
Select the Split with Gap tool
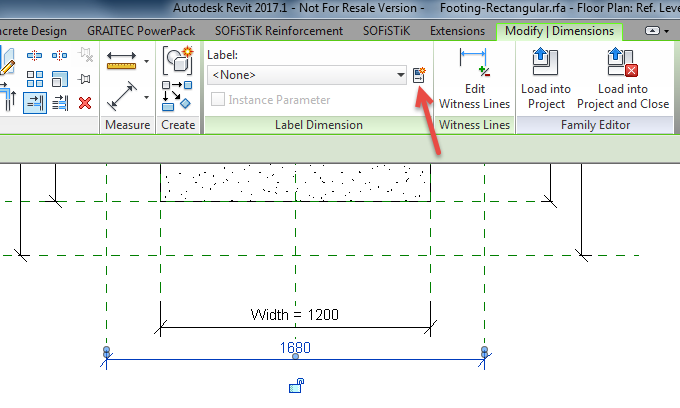click(x=59, y=55)
